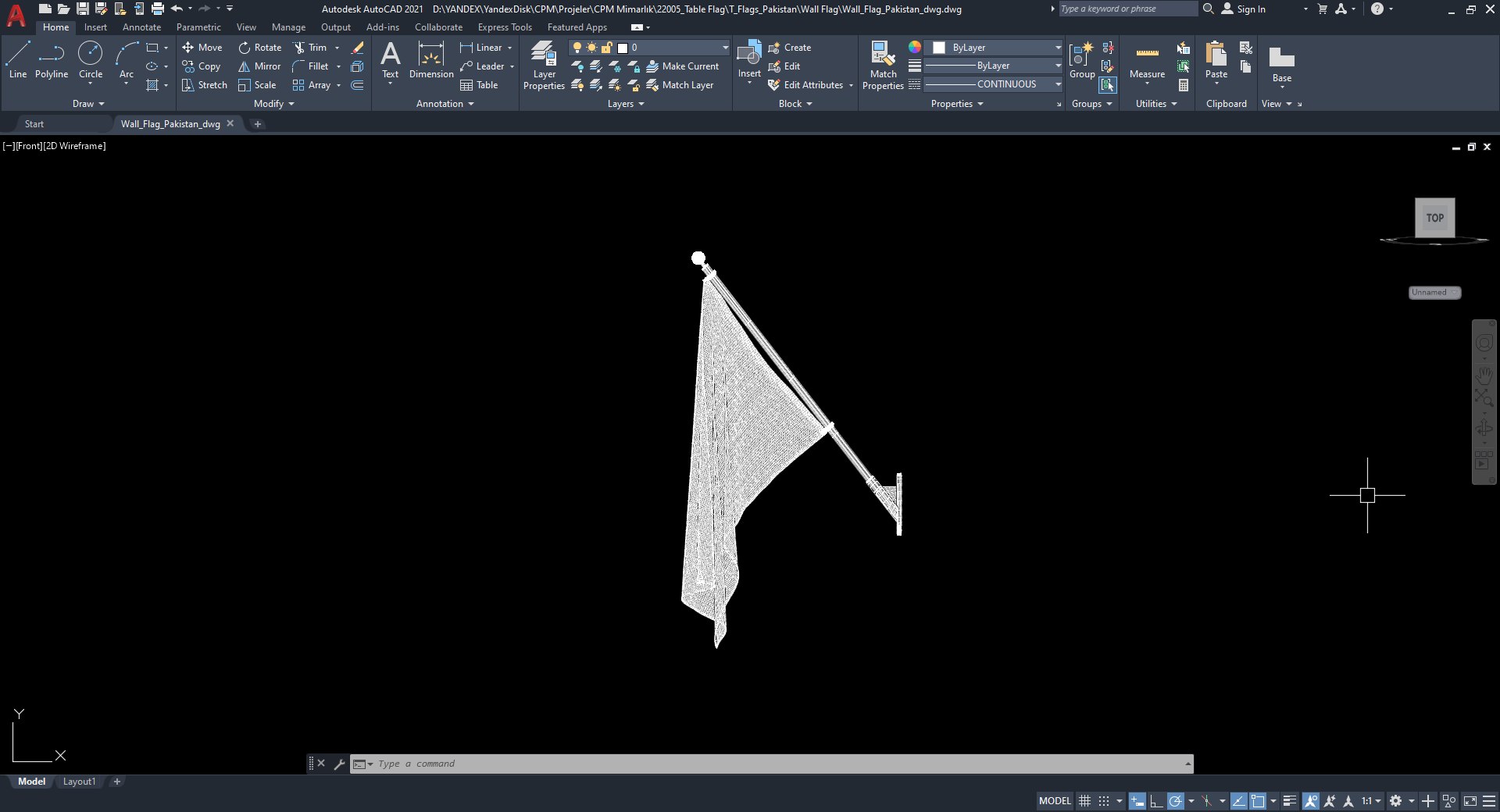1500x812 pixels.
Task: Click the Paste icon
Action: 1216,60
